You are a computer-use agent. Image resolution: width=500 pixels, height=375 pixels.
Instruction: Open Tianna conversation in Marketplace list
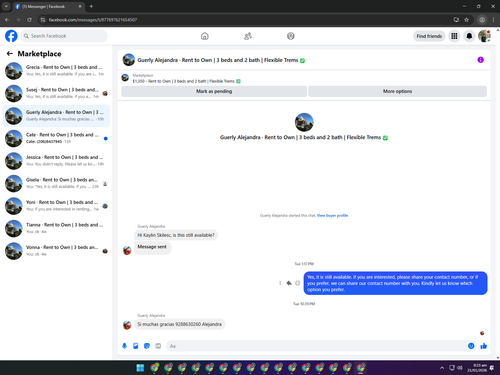pyautogui.click(x=56, y=228)
